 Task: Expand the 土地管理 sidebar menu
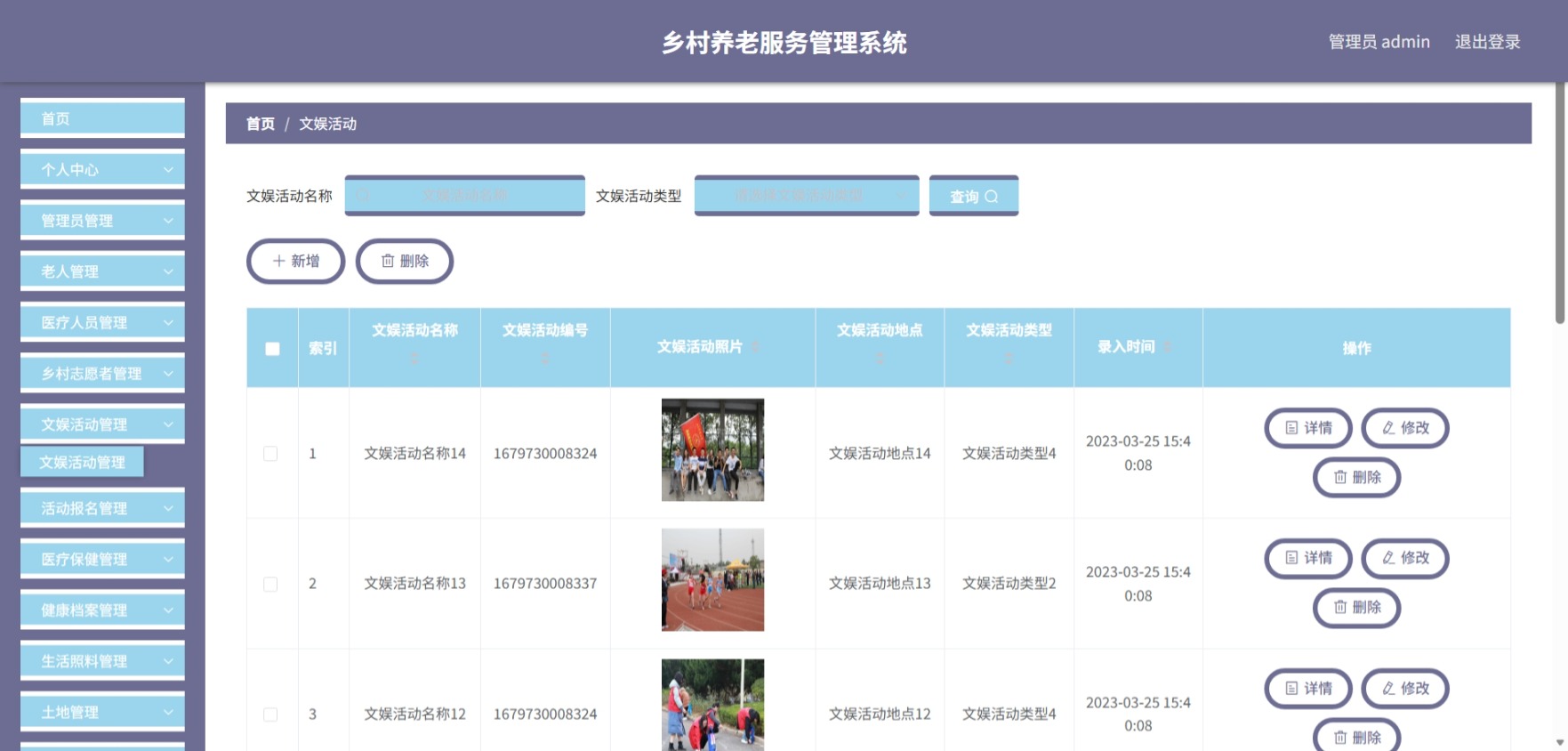click(102, 712)
